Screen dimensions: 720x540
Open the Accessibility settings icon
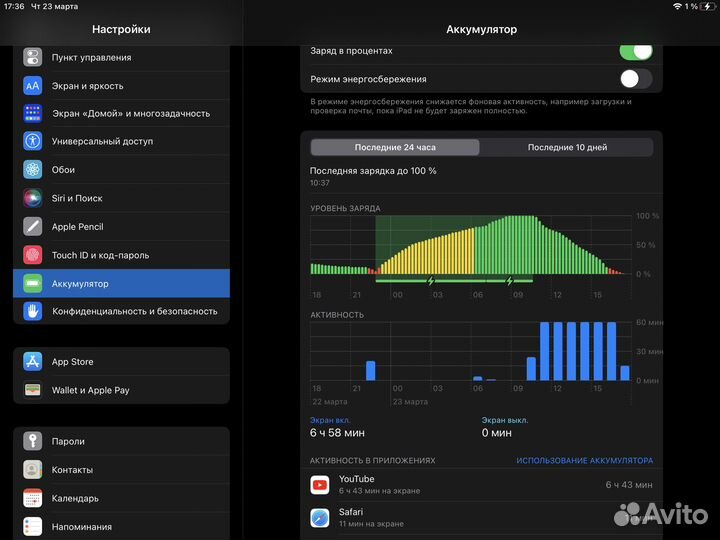coord(33,141)
